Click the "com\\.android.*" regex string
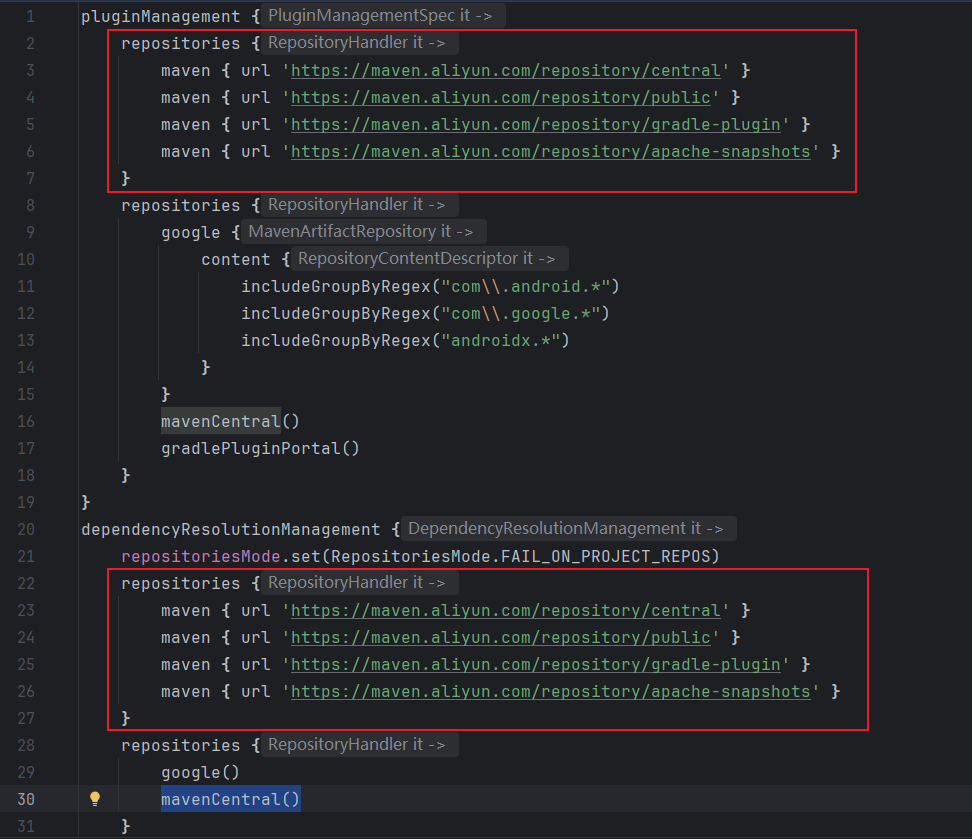Viewport: 972px width, 839px height. (x=525, y=286)
